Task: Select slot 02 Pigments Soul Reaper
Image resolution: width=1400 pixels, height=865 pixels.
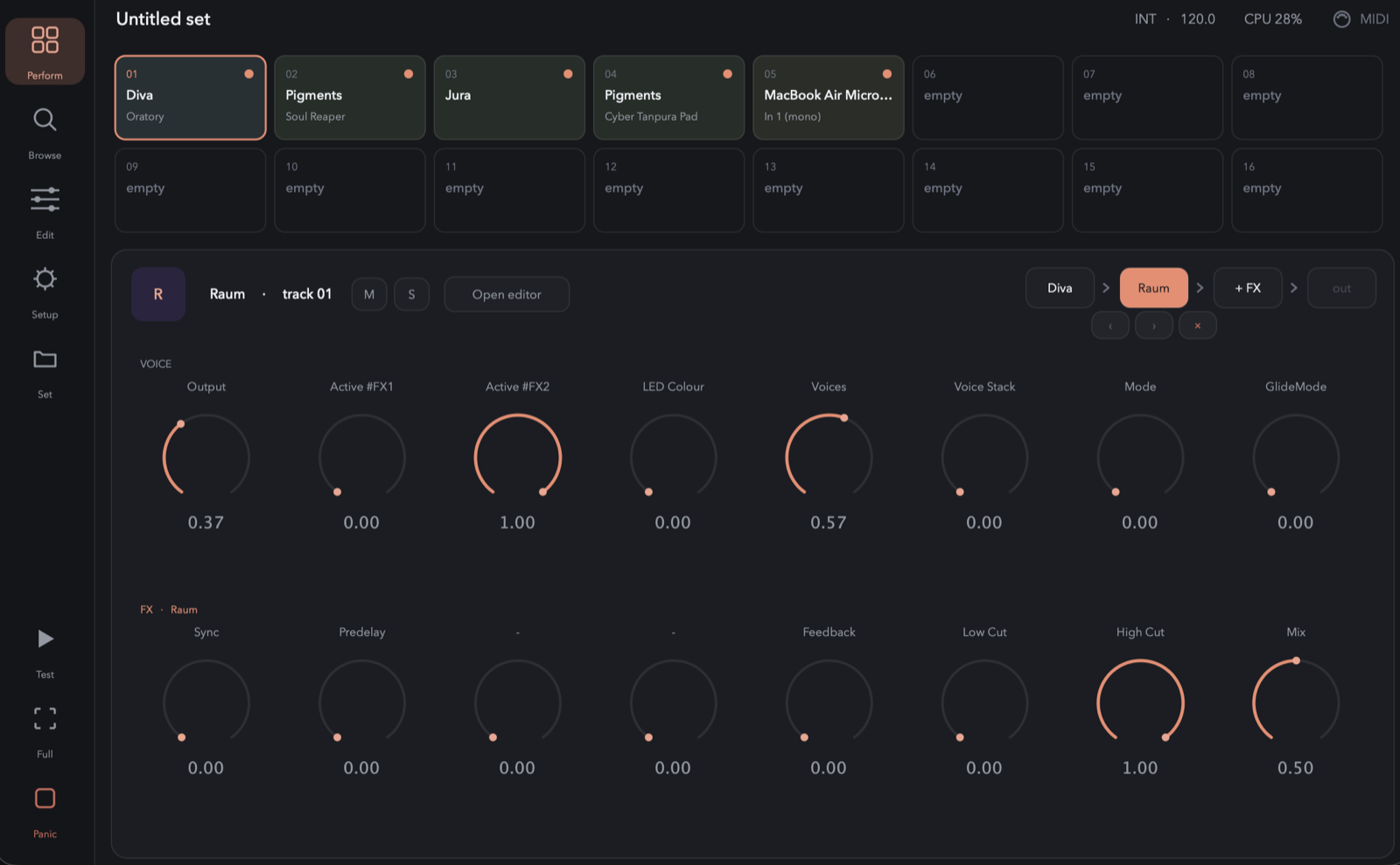Action: (x=350, y=98)
